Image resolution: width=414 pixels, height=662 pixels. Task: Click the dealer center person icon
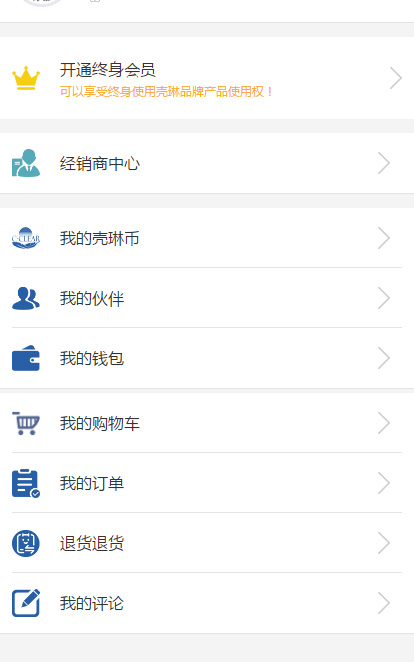[26, 163]
